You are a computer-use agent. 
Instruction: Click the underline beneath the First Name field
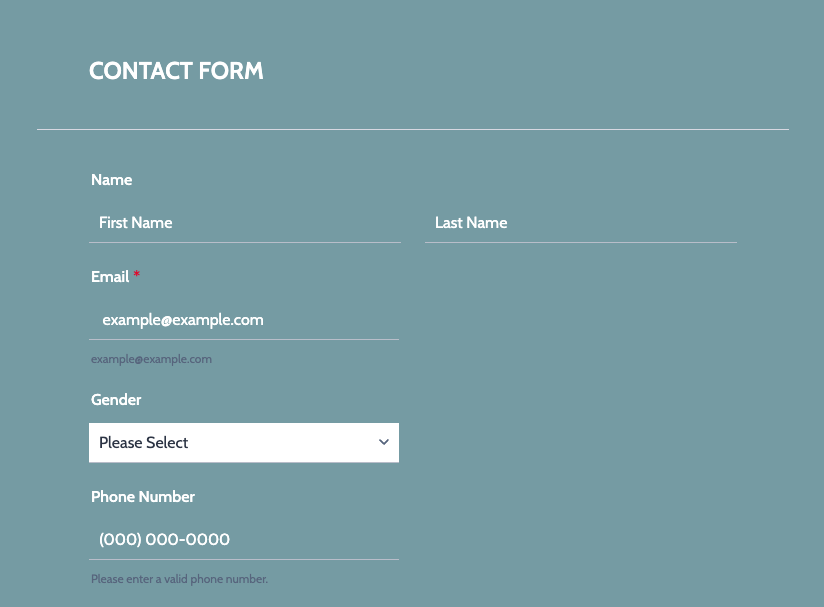pyautogui.click(x=244, y=242)
